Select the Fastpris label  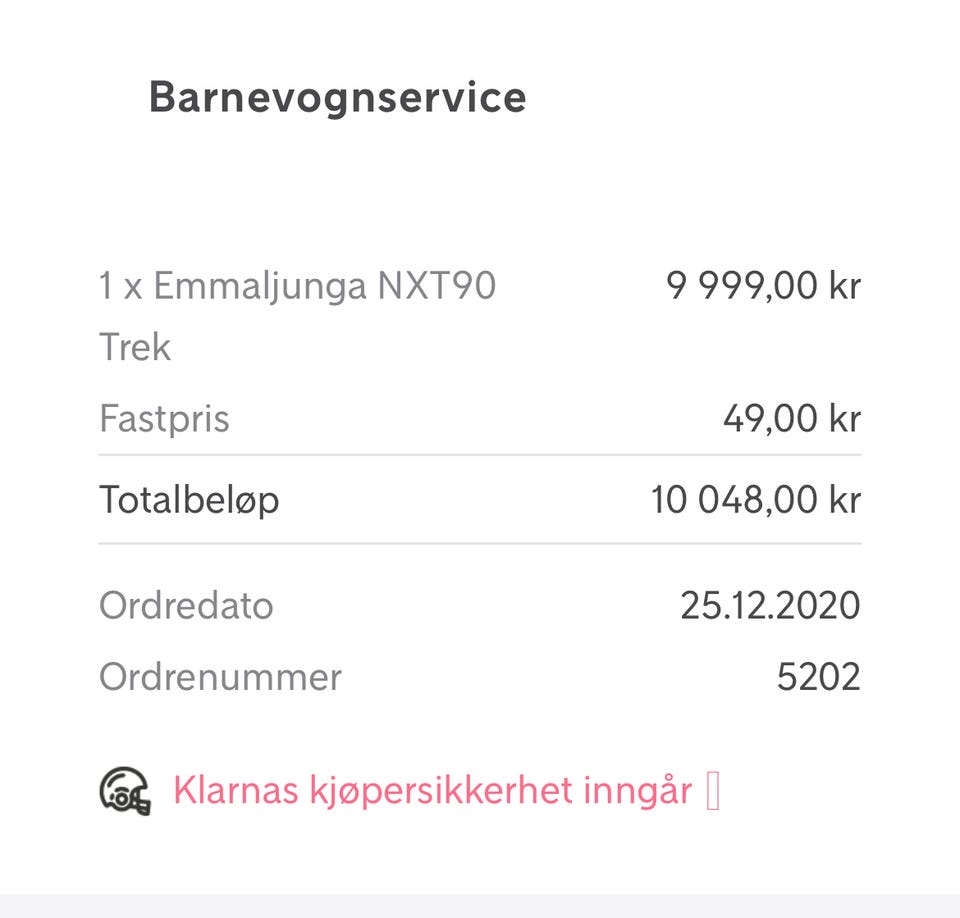pyautogui.click(x=164, y=419)
